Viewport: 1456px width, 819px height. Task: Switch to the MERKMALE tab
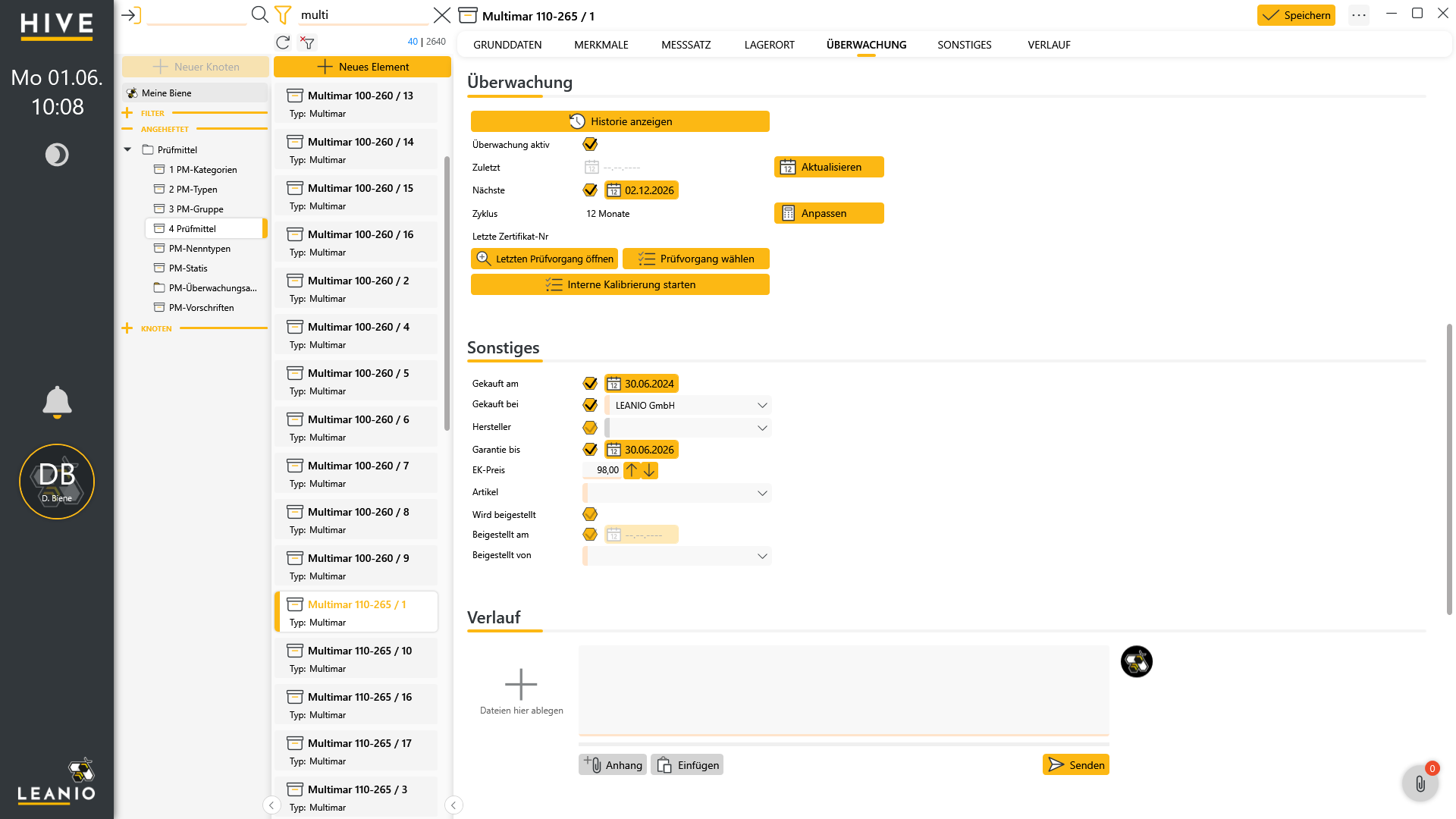601,45
